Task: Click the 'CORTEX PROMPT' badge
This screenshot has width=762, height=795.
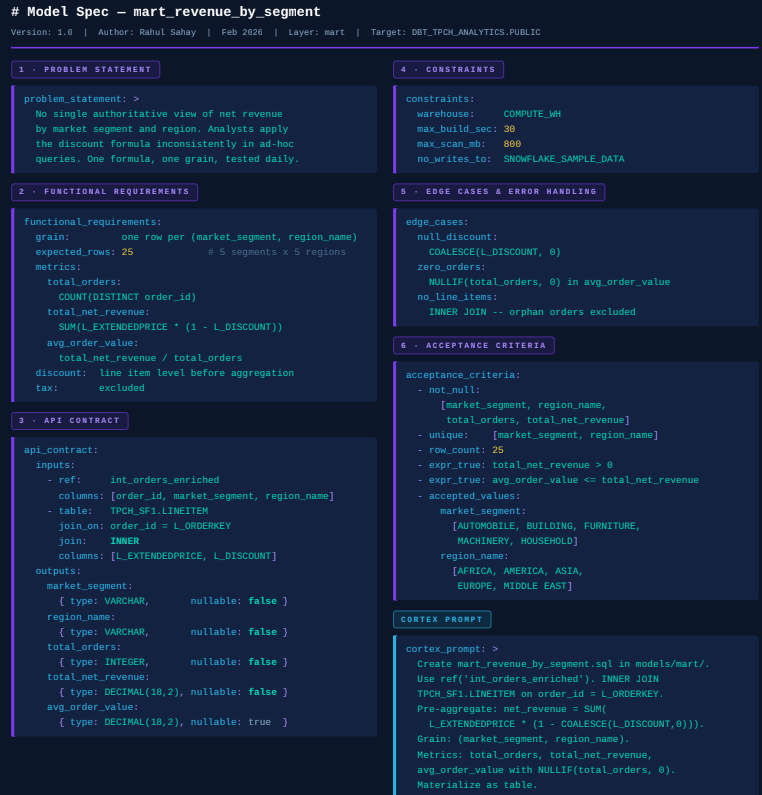Action: click(442, 620)
